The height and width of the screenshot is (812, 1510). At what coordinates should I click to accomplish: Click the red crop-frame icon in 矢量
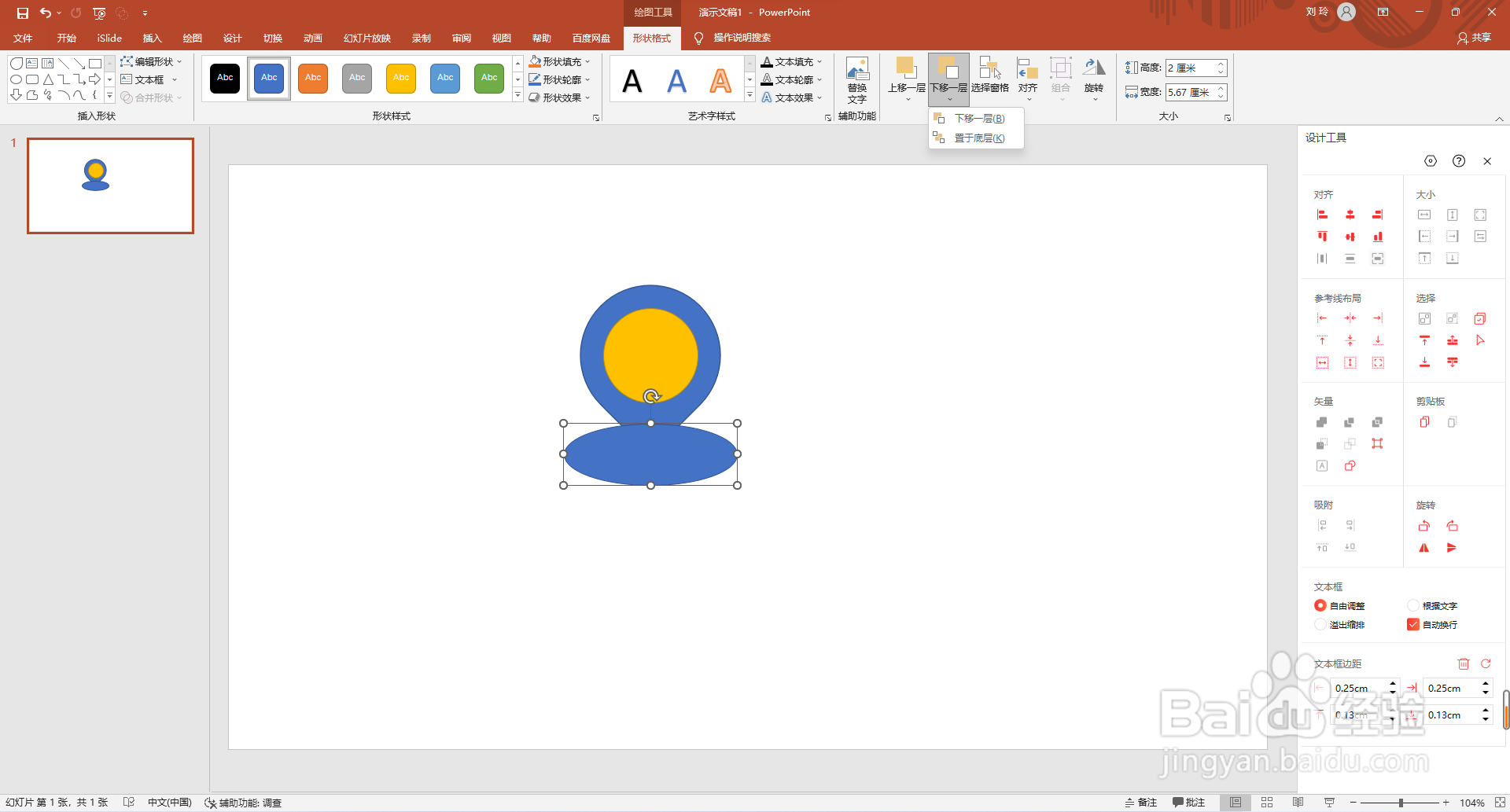click(x=1377, y=443)
